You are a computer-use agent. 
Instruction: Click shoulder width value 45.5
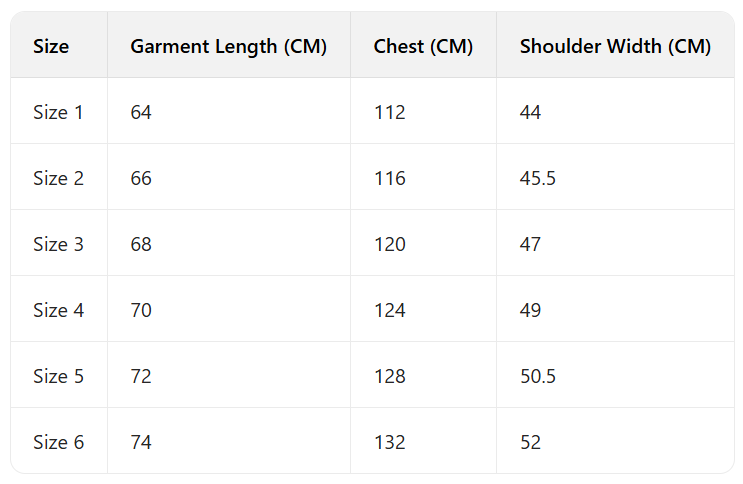(538, 178)
